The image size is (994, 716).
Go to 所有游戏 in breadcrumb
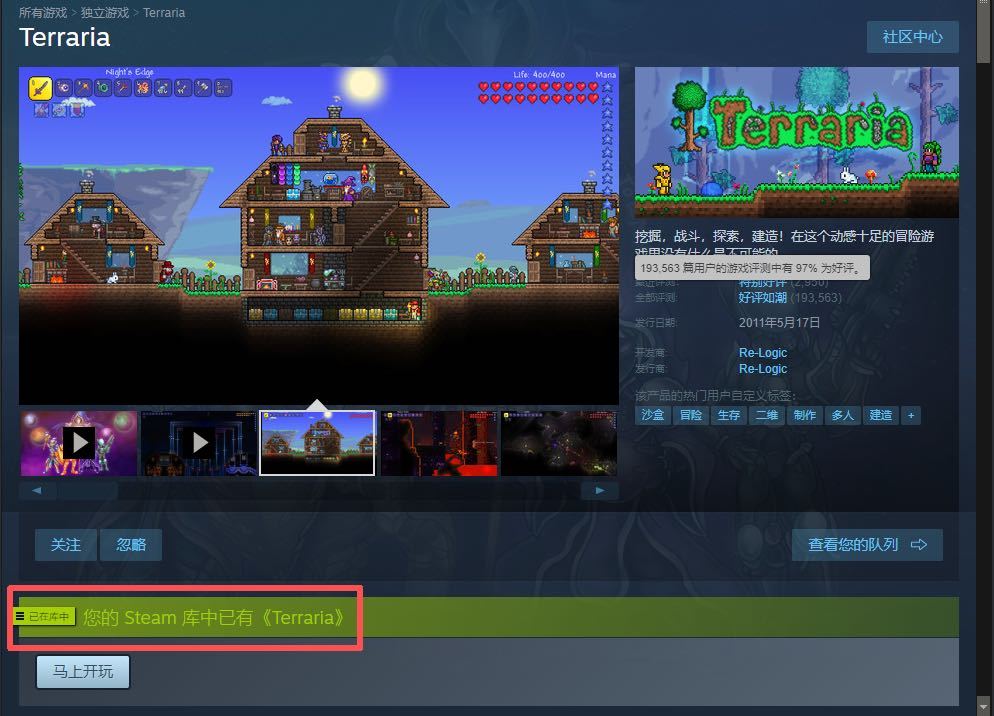(x=43, y=13)
